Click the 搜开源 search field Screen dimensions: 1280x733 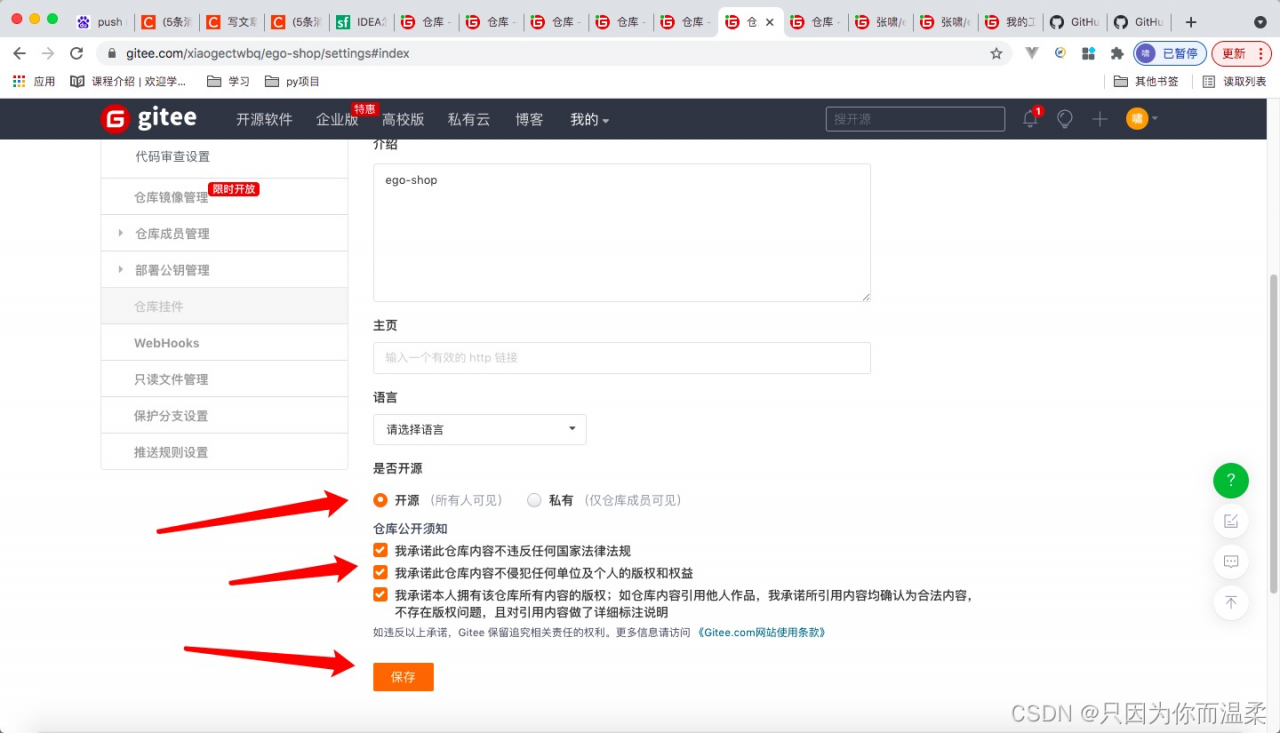coord(915,119)
